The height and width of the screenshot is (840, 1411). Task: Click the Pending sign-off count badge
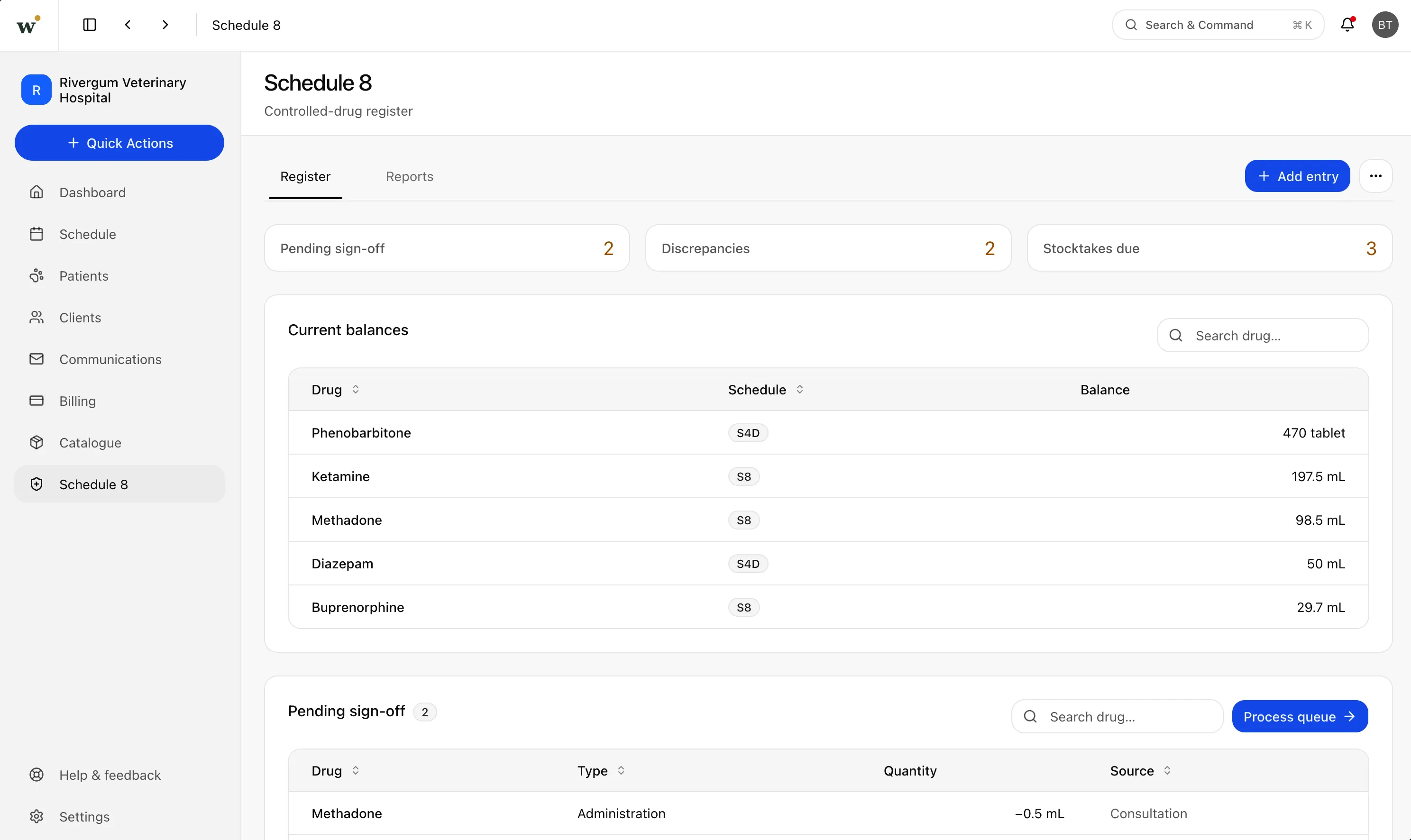424,712
